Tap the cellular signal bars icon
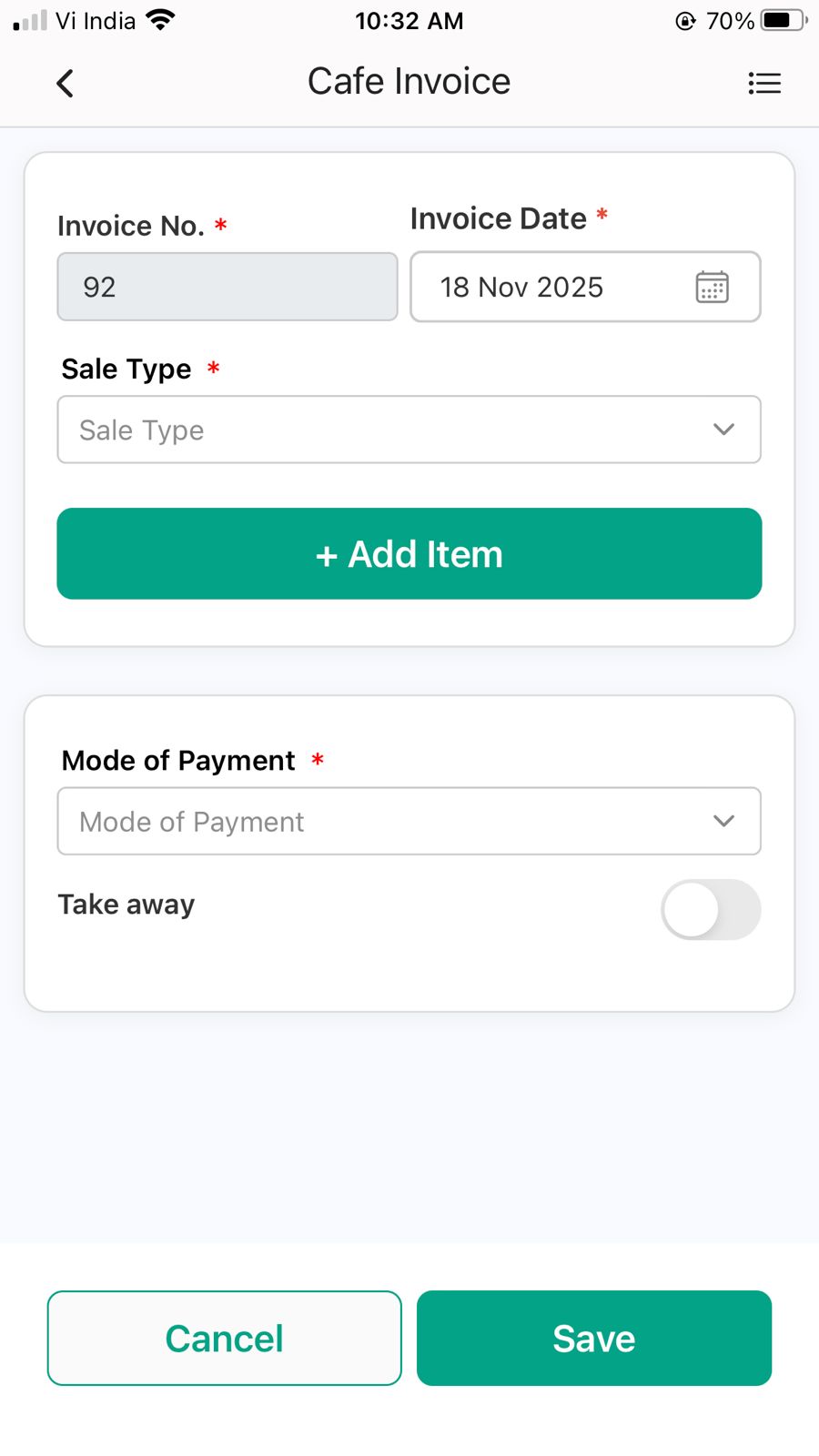The width and height of the screenshot is (819, 1456). [x=30, y=20]
